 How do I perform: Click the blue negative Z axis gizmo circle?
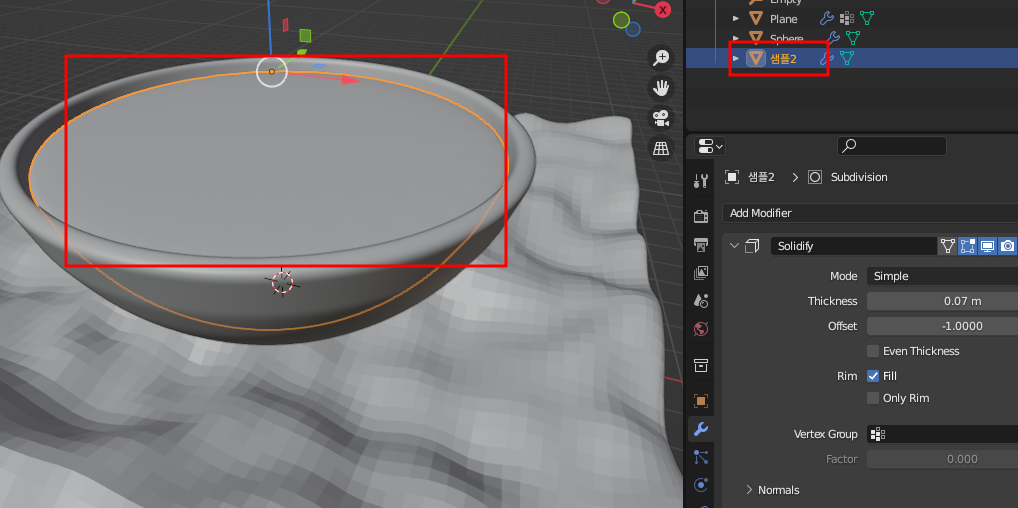[633, 29]
